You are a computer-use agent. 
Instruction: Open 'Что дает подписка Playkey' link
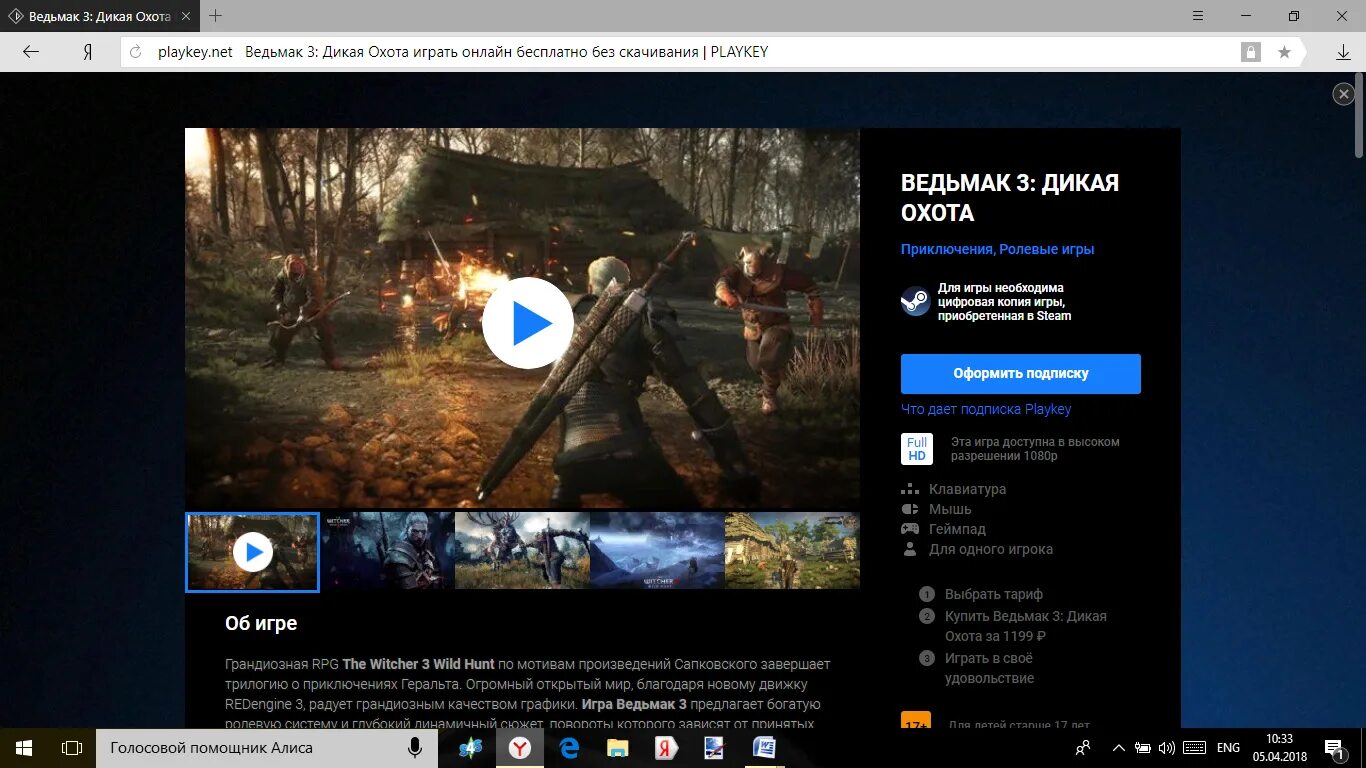click(x=986, y=409)
